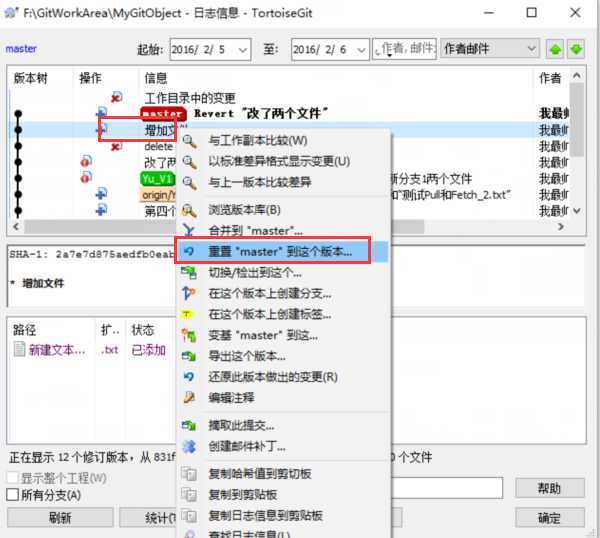The image size is (600, 538).
Task: Click the log list scroll left arrow
Action: (x=16, y=227)
